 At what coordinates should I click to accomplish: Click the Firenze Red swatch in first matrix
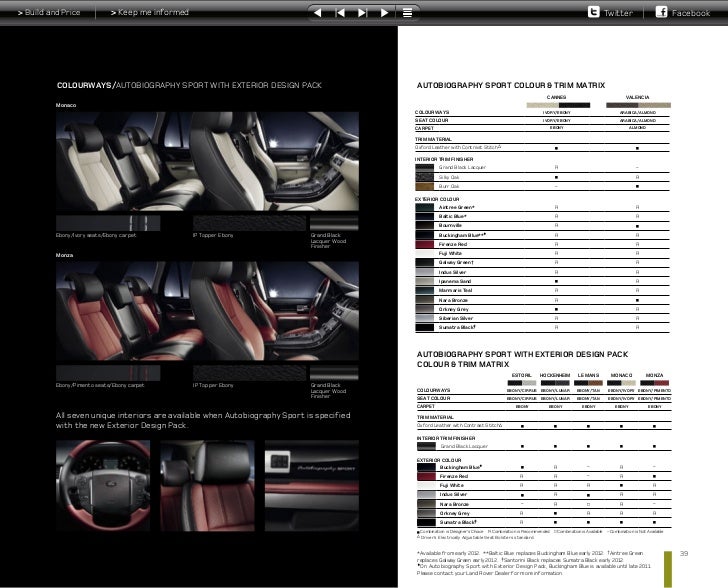[x=424, y=244]
